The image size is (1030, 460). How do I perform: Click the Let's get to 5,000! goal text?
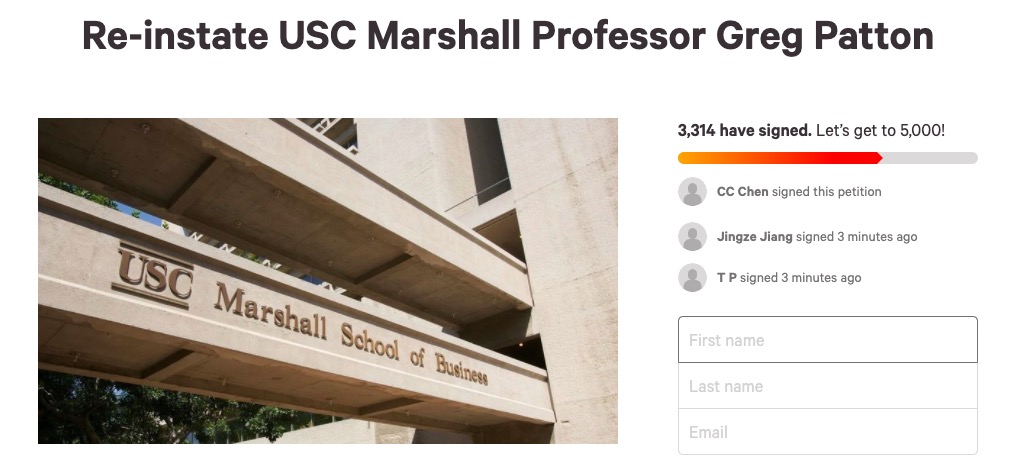[x=880, y=130]
